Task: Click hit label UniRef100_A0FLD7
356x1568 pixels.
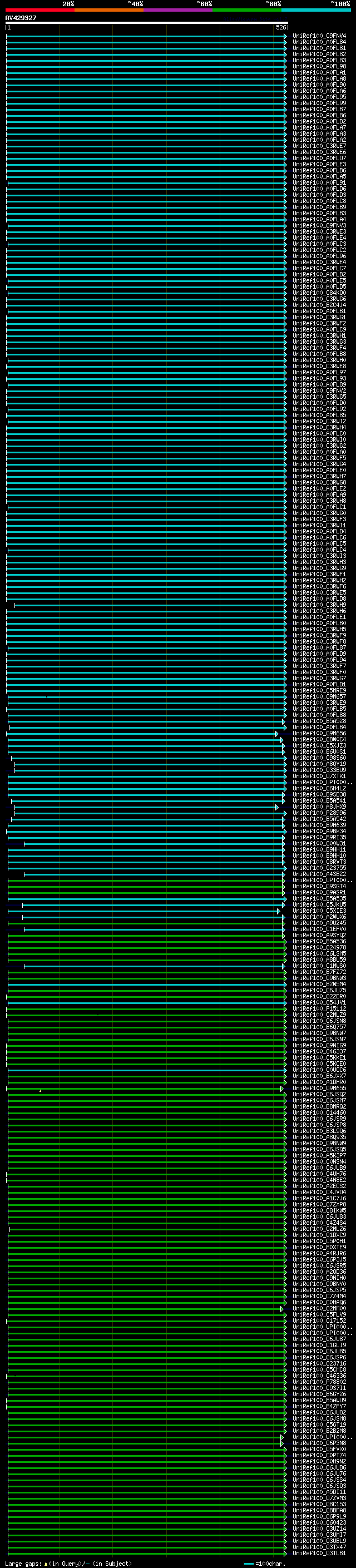Action: [319, 159]
